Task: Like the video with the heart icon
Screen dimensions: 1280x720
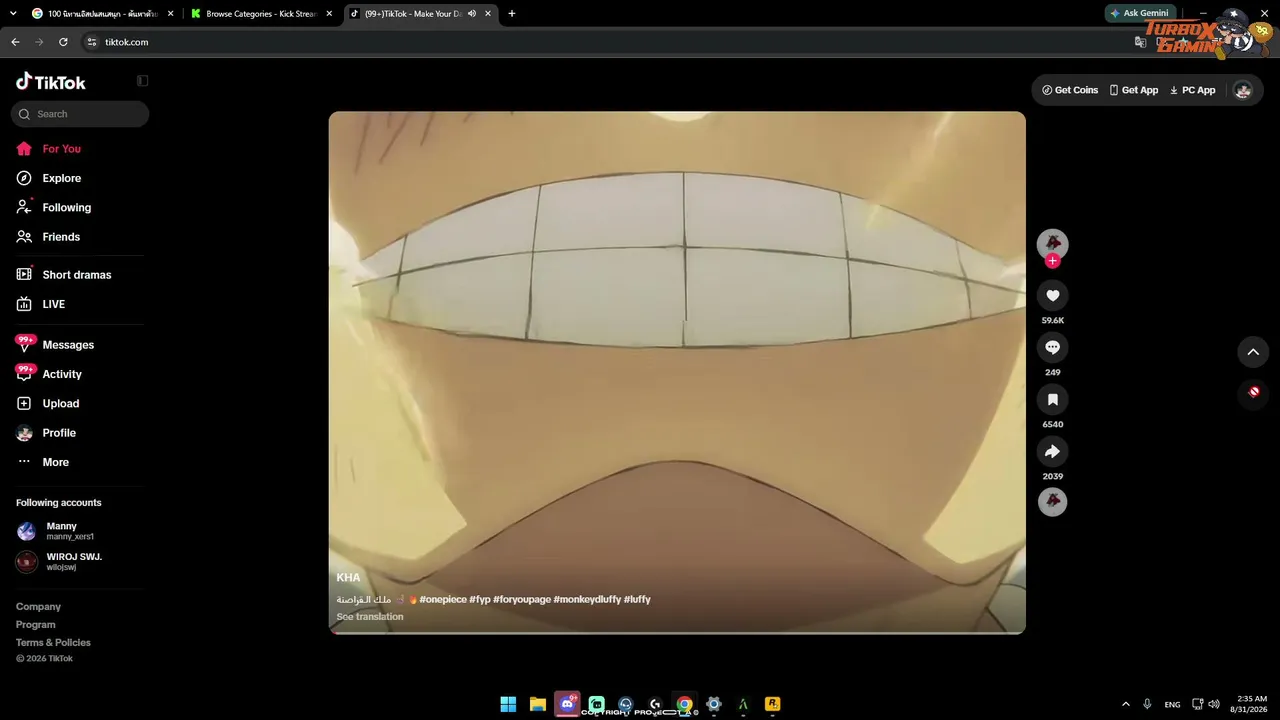Action: (x=1052, y=295)
